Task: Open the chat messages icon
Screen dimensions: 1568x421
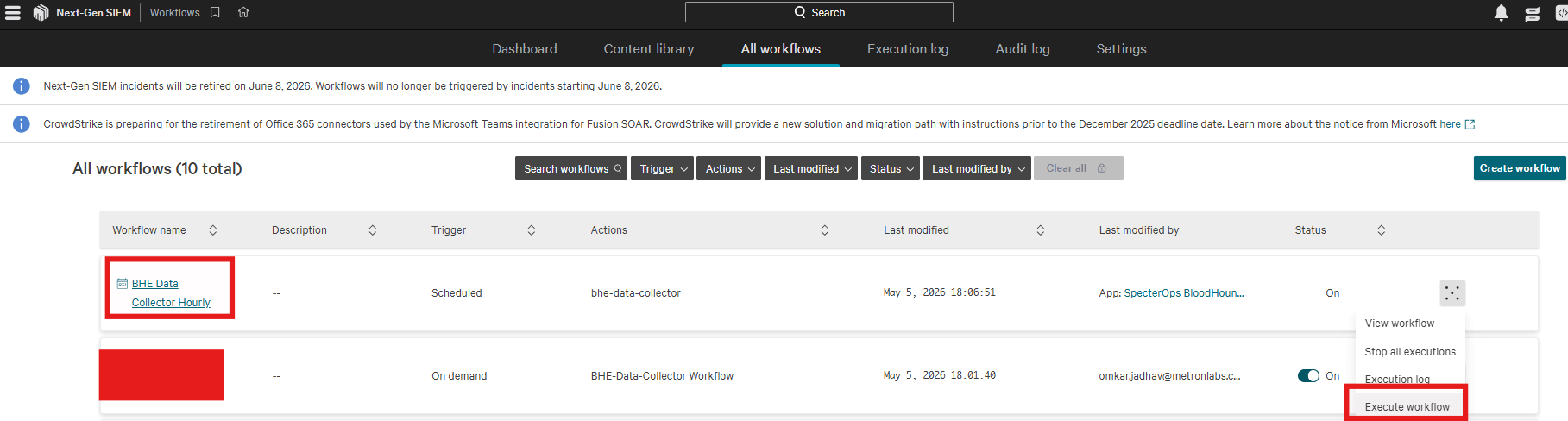Action: pos(1533,14)
